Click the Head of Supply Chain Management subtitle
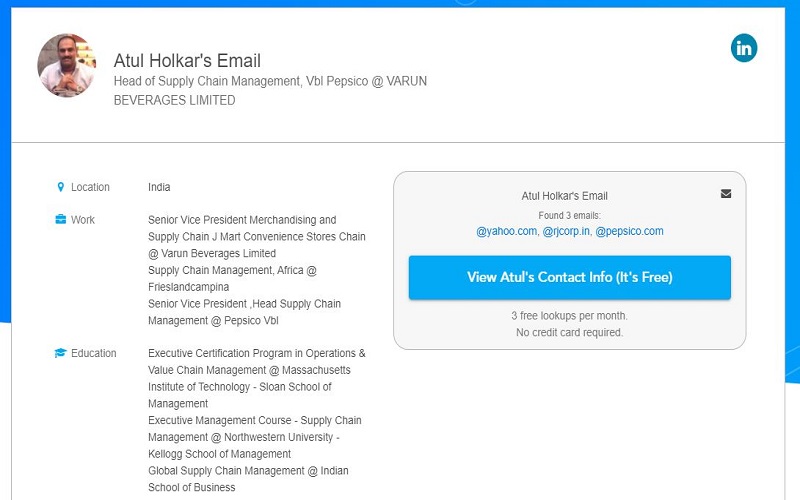This screenshot has width=800, height=500. tap(270, 90)
